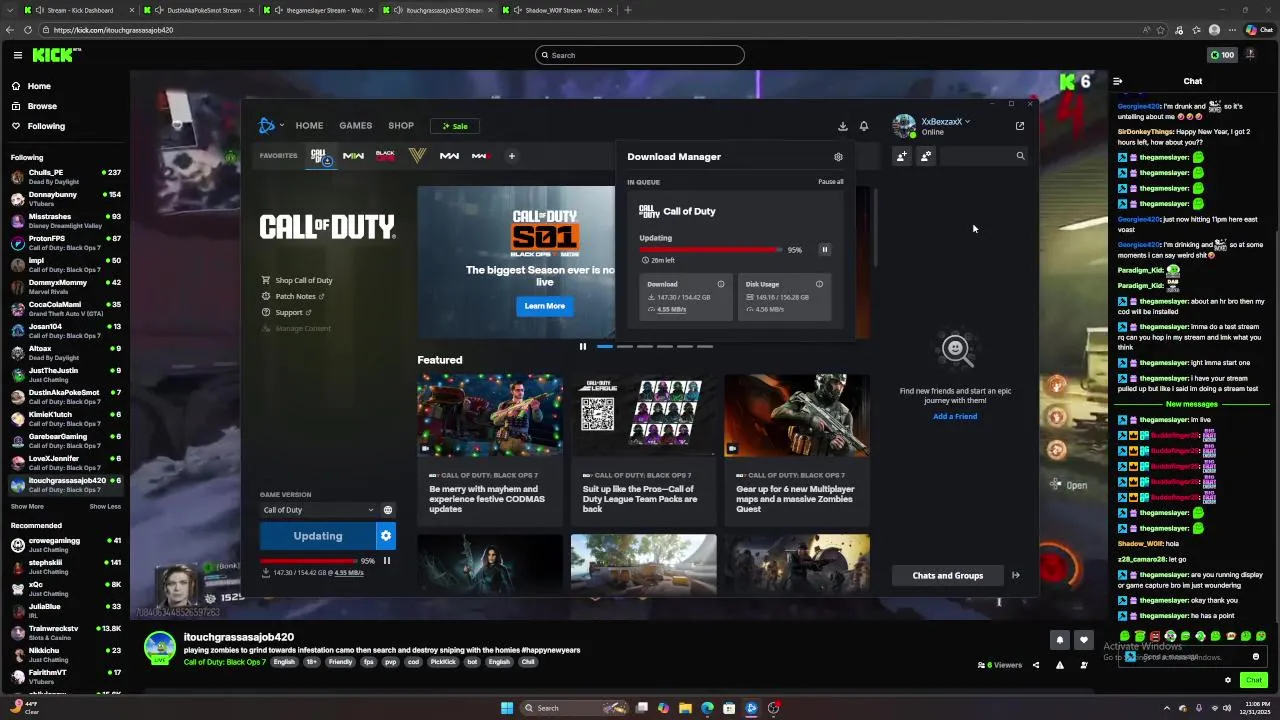The width and height of the screenshot is (1280, 720).
Task: Click the Chats and Groups button
Action: [947, 575]
